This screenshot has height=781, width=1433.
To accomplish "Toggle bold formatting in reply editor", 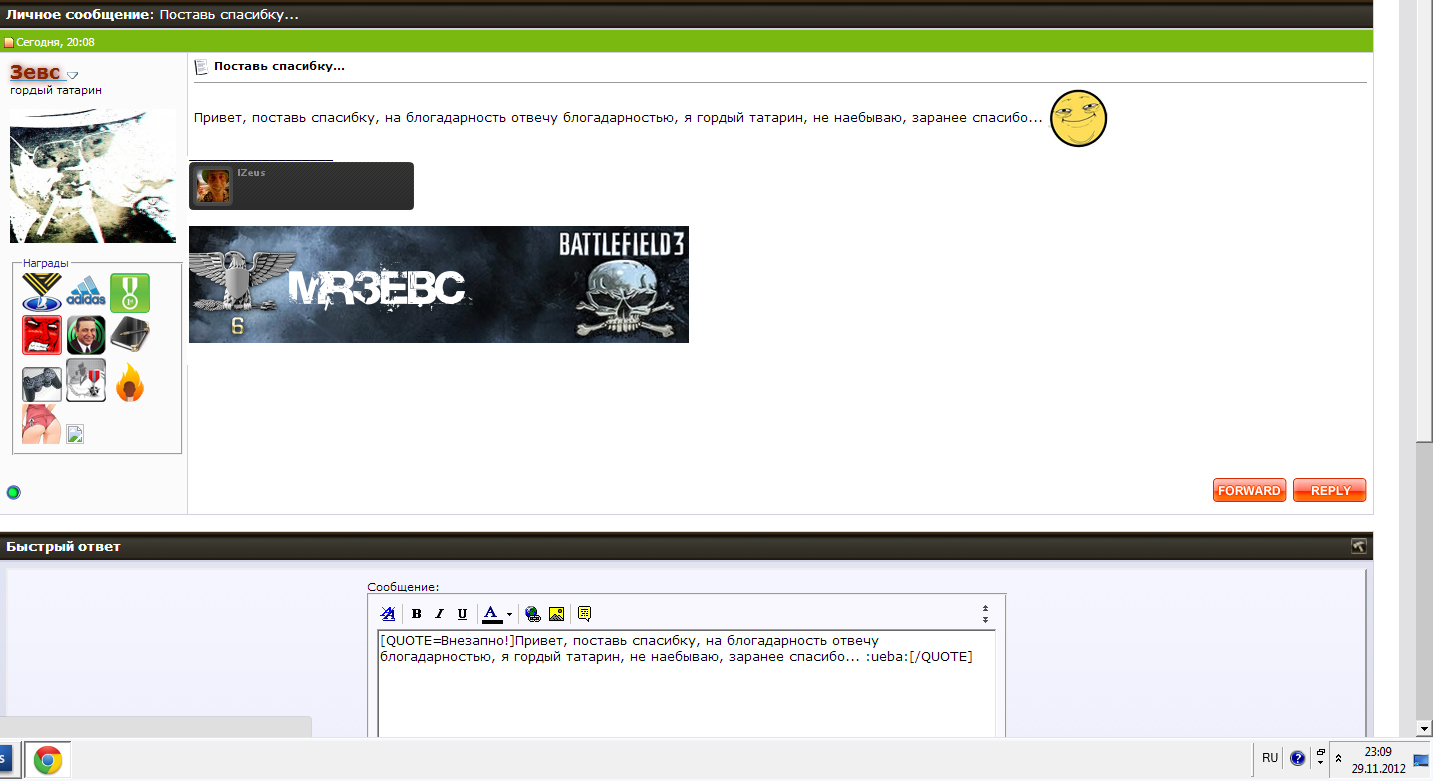I will click(417, 614).
